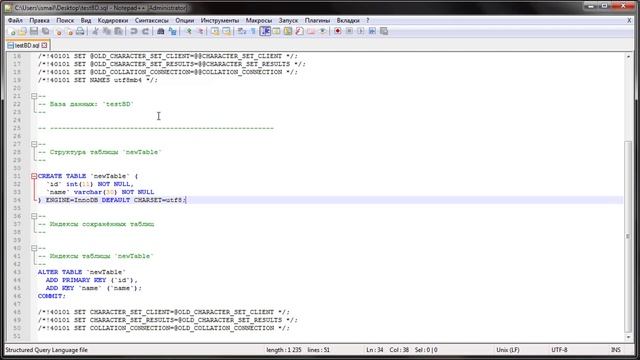Open the Кодировки menu
Viewport: 640px width, 360px height.
point(113,20)
